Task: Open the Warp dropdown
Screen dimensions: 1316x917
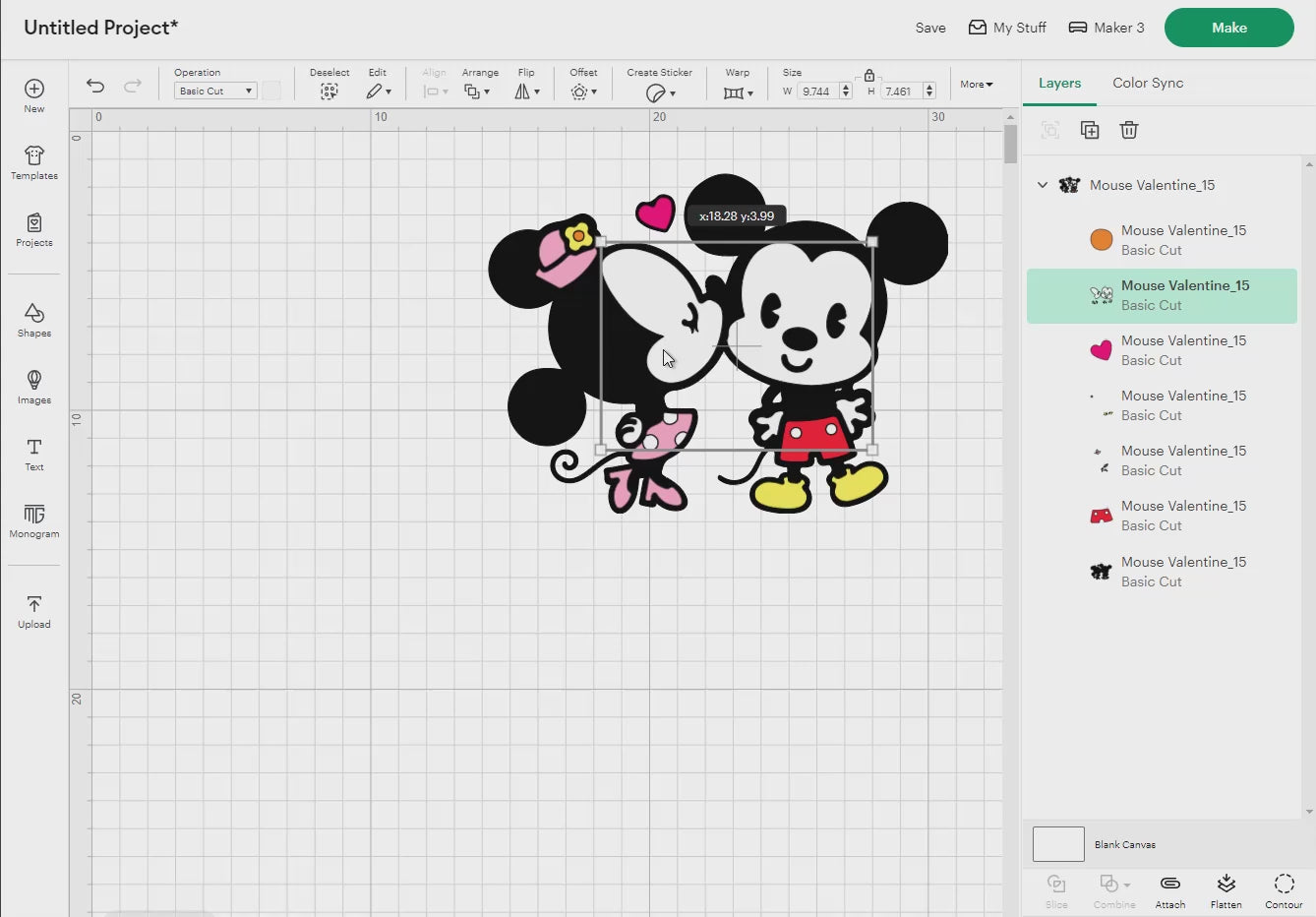Action: click(x=738, y=92)
